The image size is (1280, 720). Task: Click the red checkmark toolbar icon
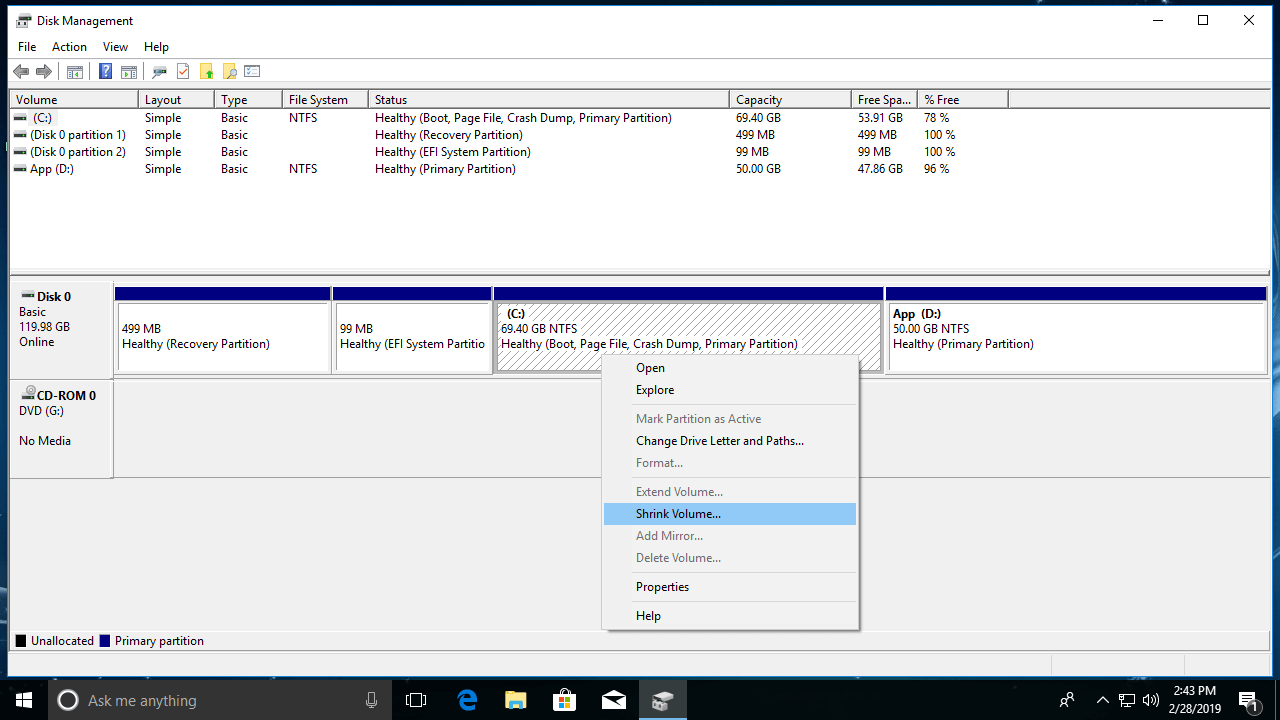tap(180, 71)
